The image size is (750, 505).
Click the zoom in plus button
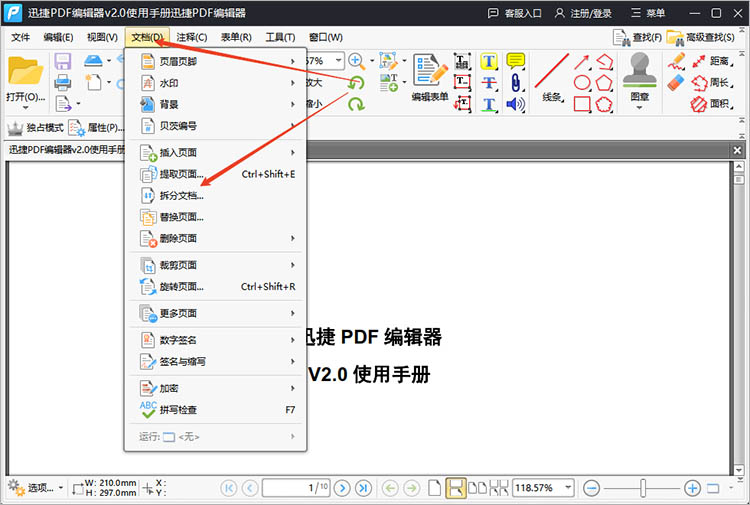tap(692, 488)
